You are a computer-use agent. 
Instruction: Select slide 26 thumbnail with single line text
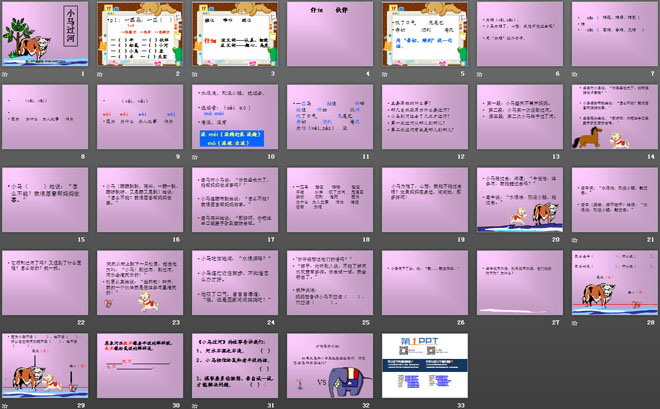pos(425,283)
